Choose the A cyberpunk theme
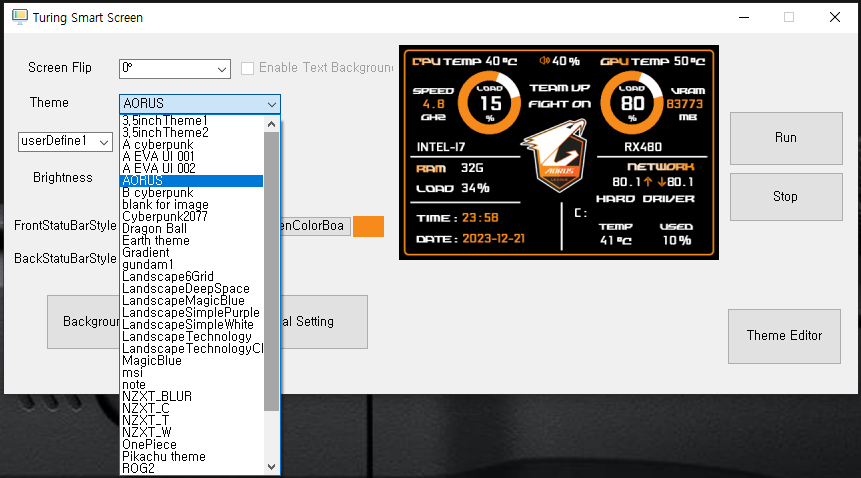Screen dimensions: 861x478 point(191,144)
